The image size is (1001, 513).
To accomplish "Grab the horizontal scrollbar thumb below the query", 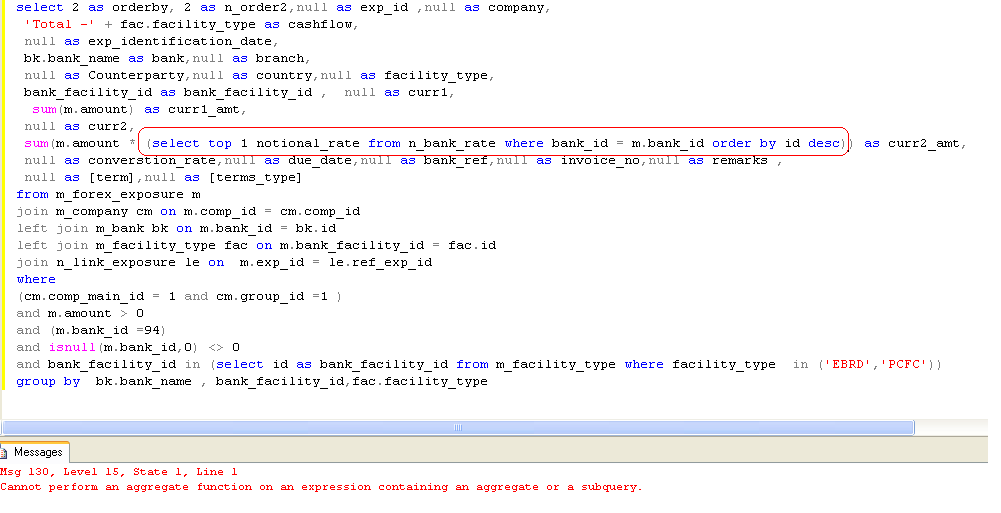I will (x=458, y=428).
